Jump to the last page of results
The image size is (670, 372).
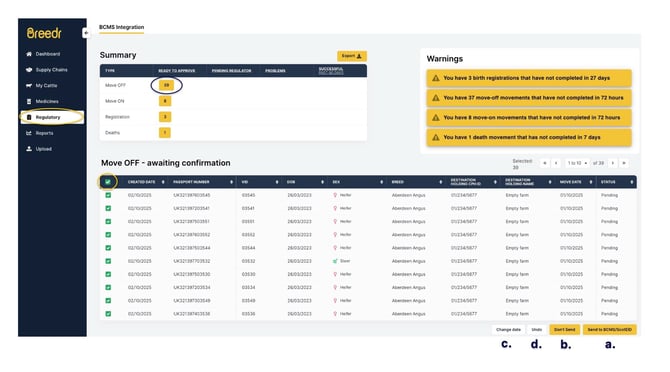click(x=624, y=163)
